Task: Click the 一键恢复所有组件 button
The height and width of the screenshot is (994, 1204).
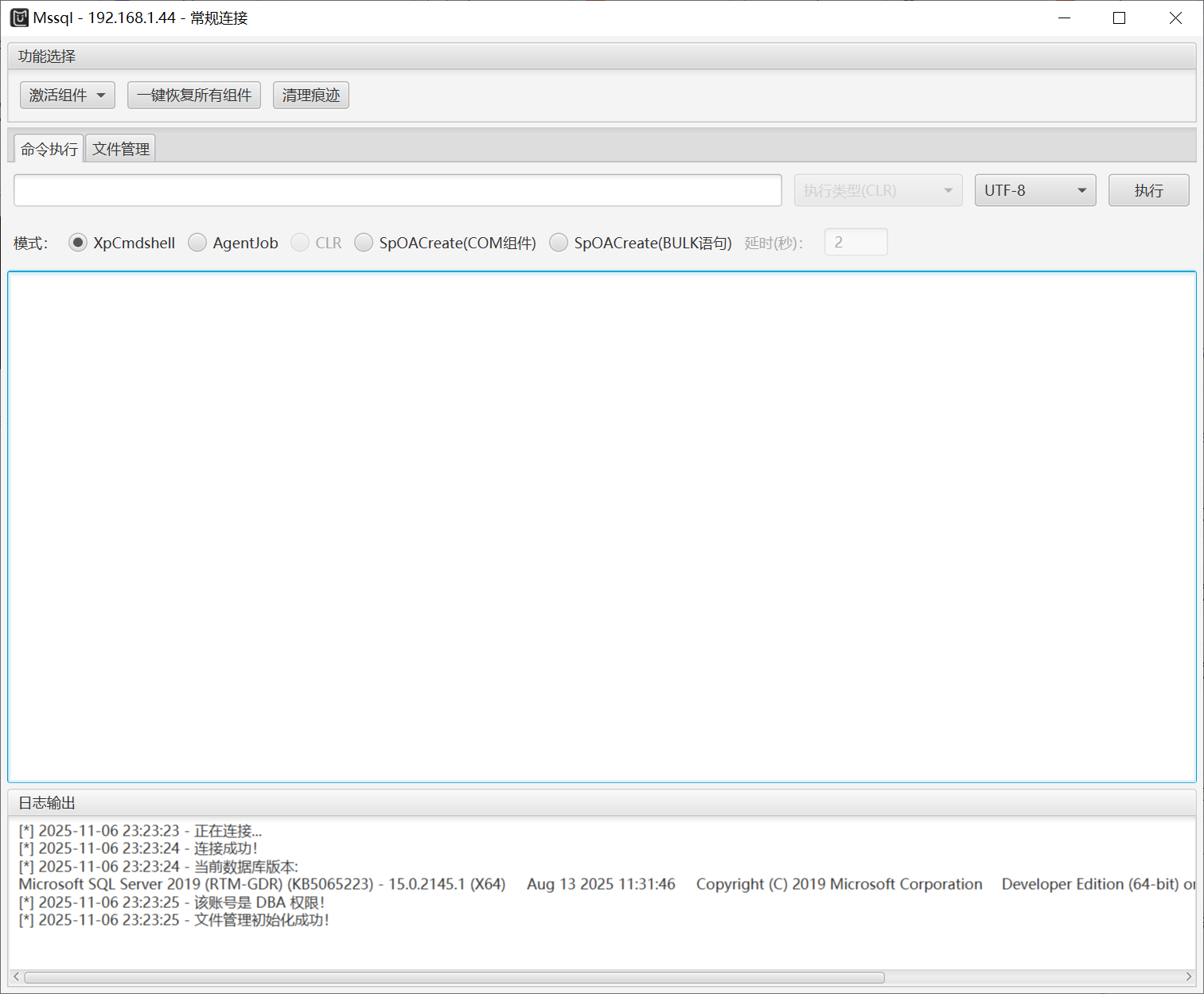Action: [194, 96]
